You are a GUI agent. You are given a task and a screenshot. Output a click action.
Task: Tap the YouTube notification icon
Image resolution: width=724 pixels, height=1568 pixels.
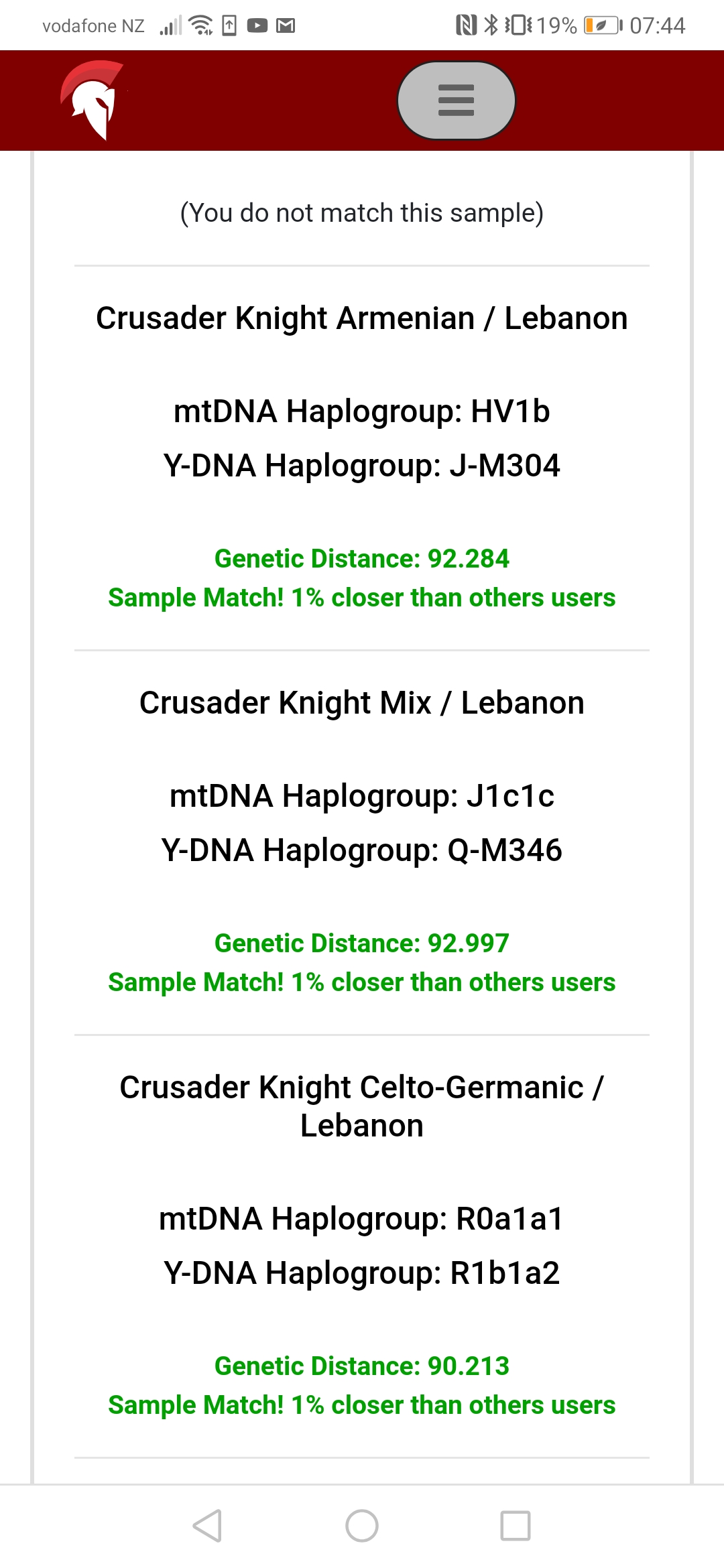(x=257, y=26)
